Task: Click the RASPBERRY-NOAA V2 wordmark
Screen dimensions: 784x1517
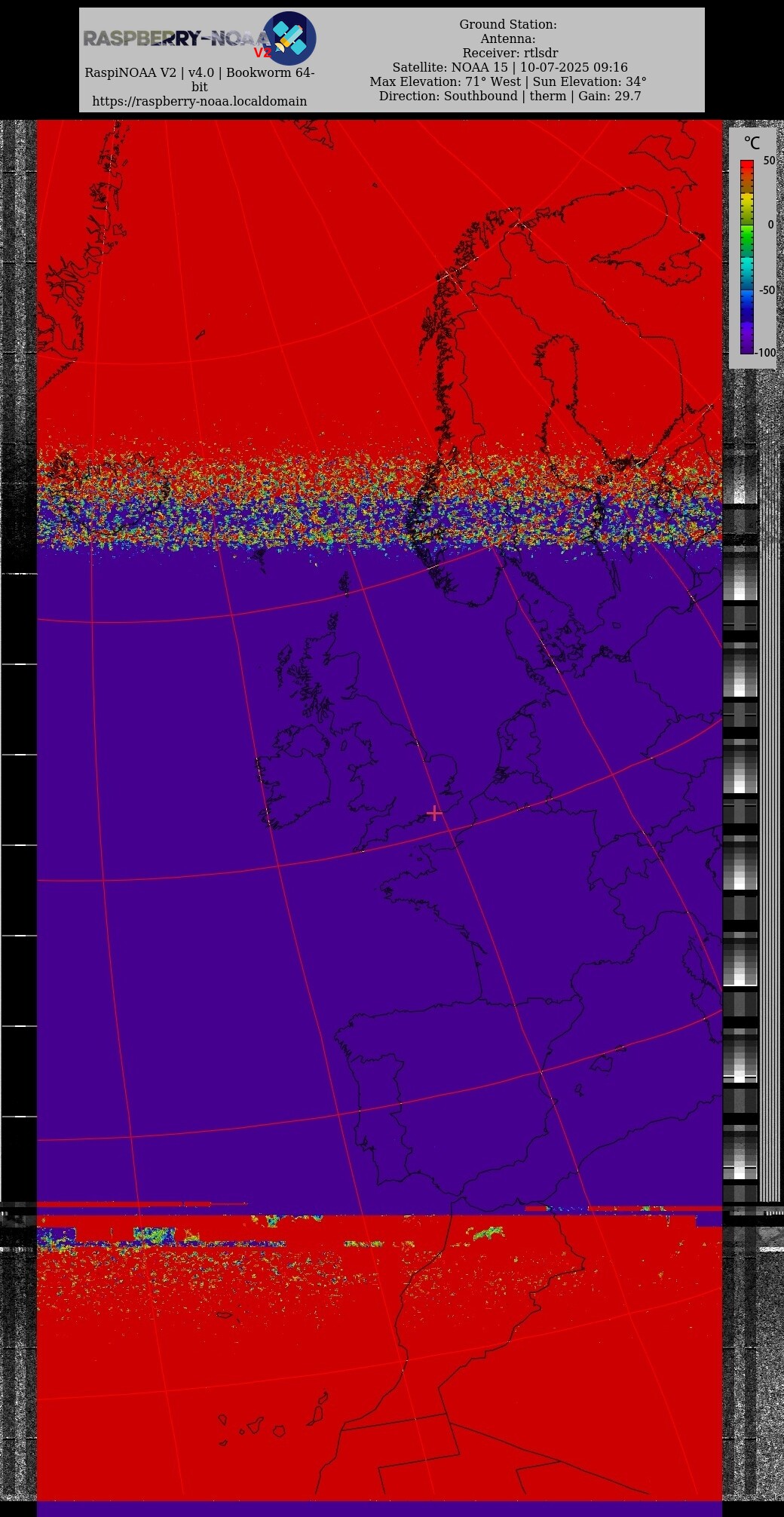Action: coord(178,41)
